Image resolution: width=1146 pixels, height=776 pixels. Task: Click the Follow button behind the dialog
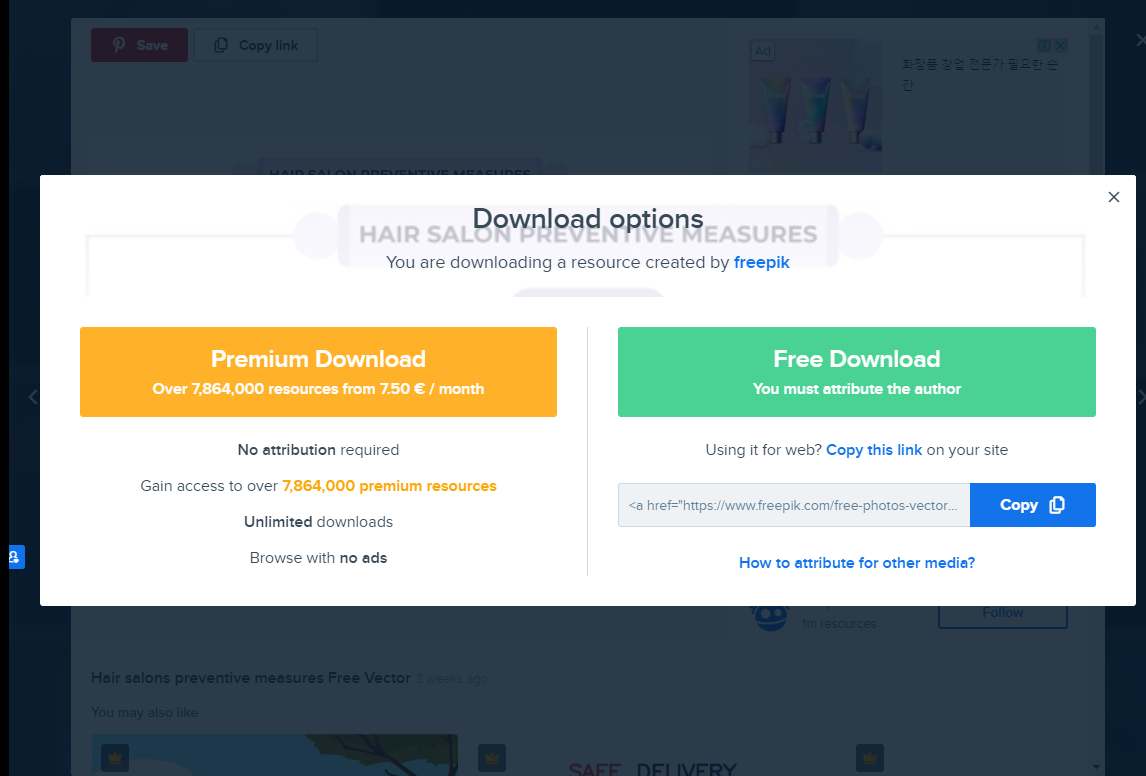click(1003, 615)
